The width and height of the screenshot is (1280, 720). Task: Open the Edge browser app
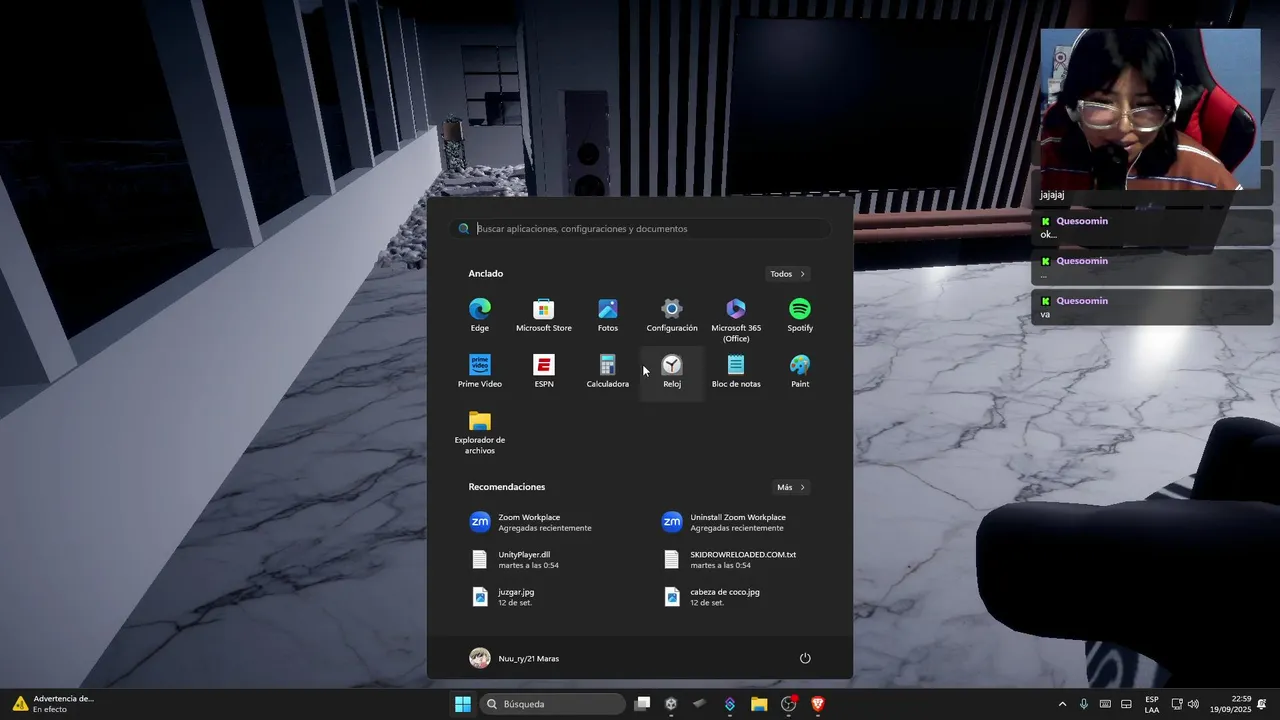tap(480, 315)
